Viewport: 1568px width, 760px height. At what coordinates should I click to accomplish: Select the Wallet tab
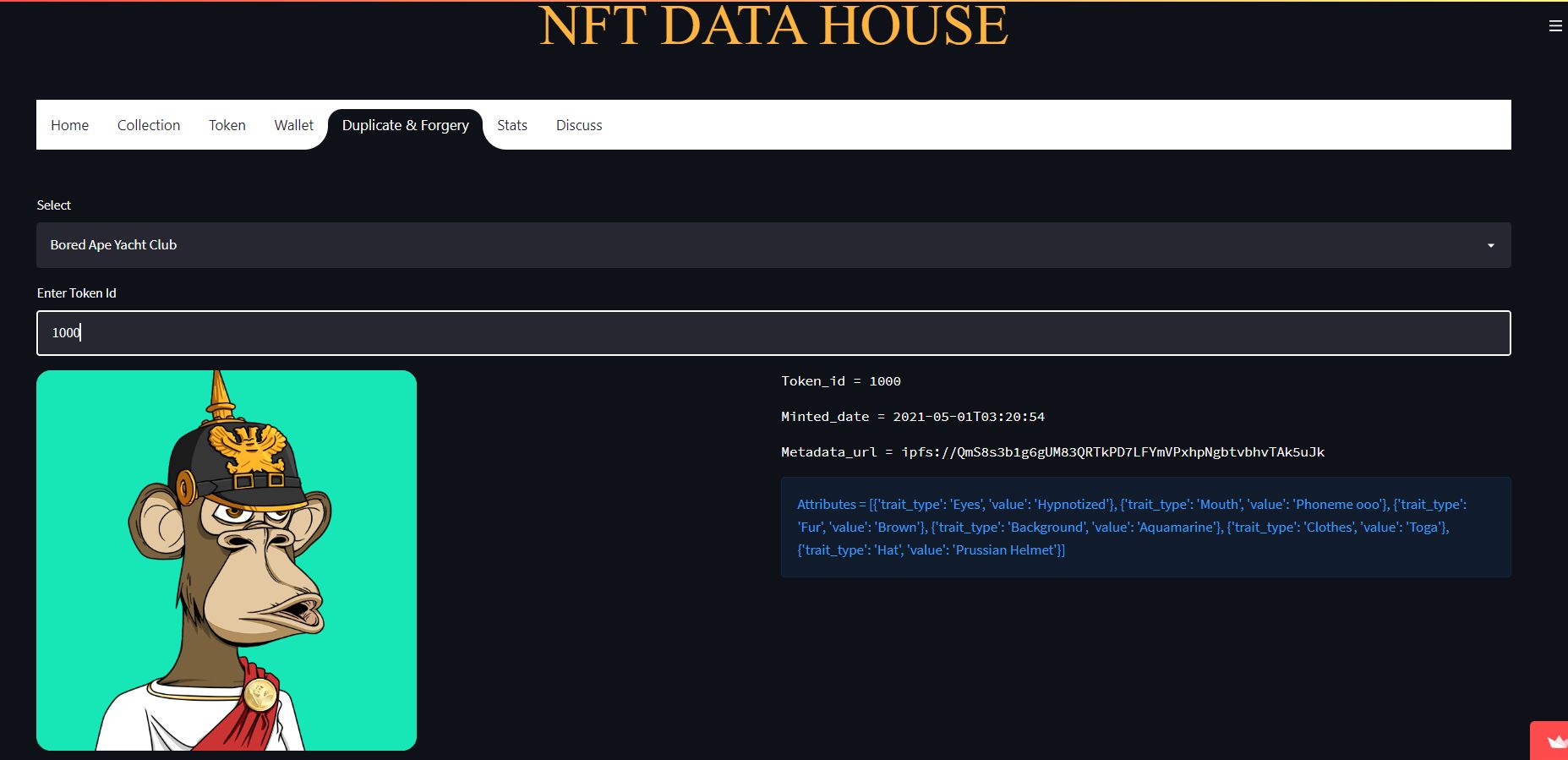(x=293, y=125)
